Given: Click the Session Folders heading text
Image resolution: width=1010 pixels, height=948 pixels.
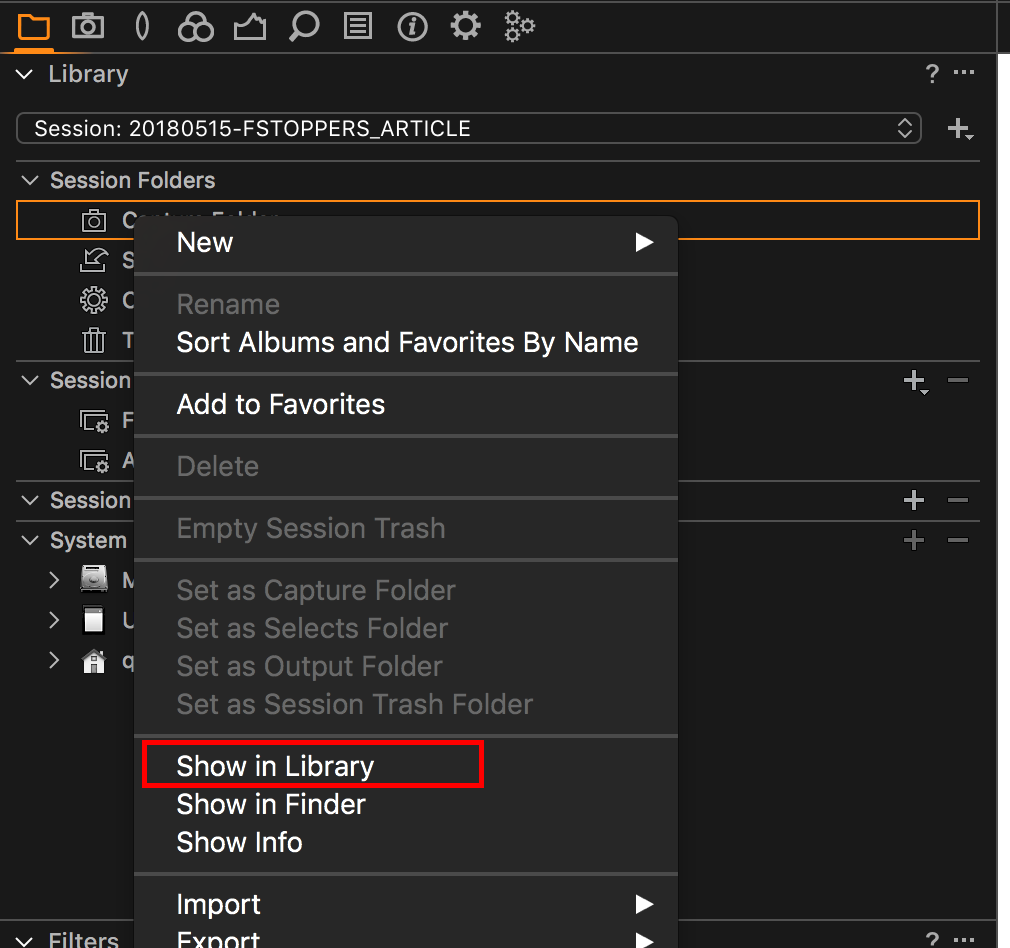Looking at the screenshot, I should (133, 180).
